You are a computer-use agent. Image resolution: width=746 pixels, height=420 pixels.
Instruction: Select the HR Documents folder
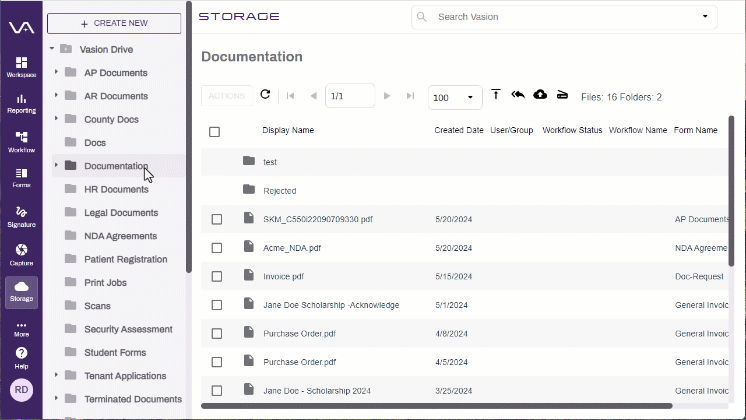coord(116,189)
